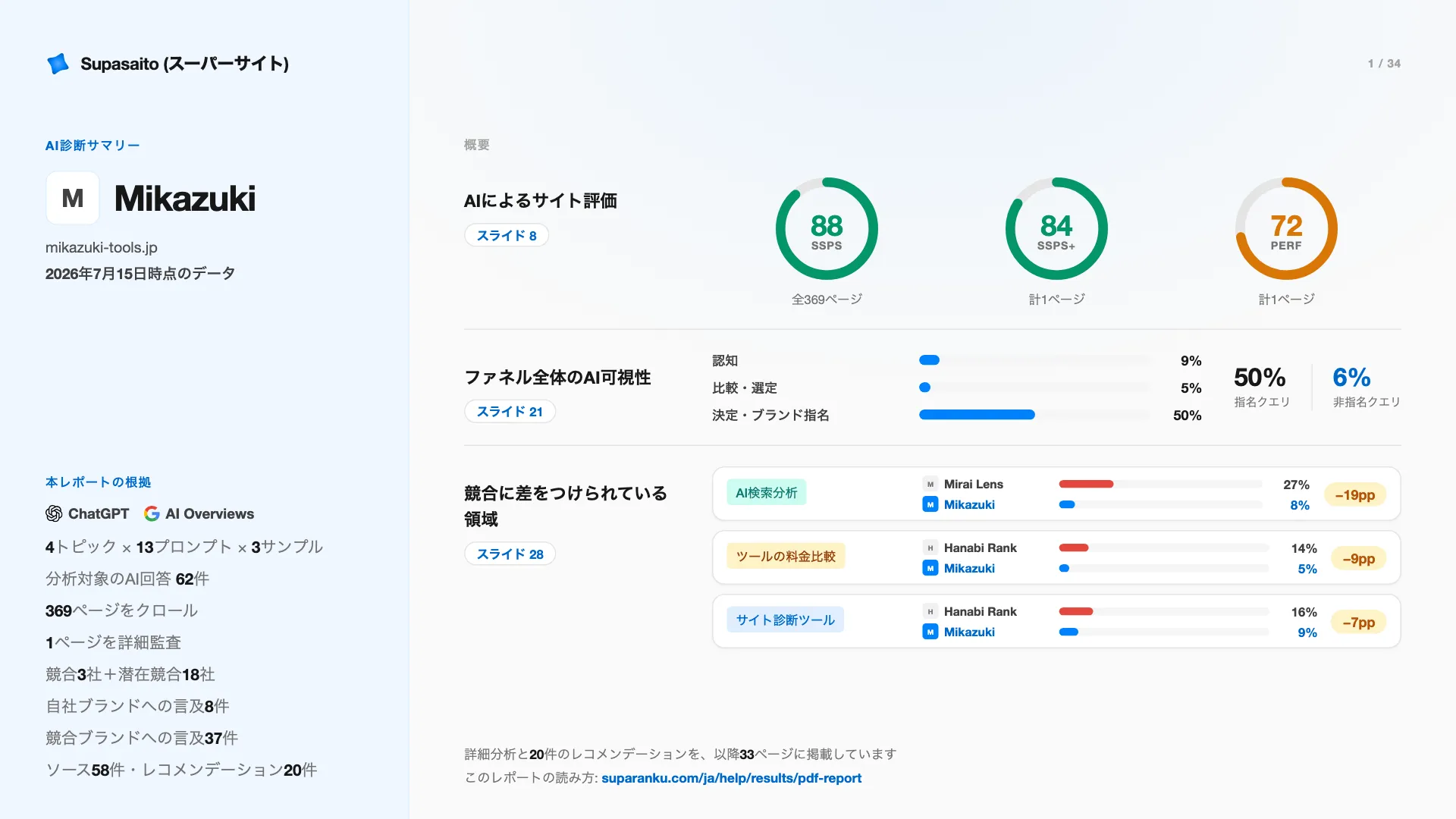
Task: Click Mikazuki badge in AI検索分析 card
Action: (x=930, y=504)
